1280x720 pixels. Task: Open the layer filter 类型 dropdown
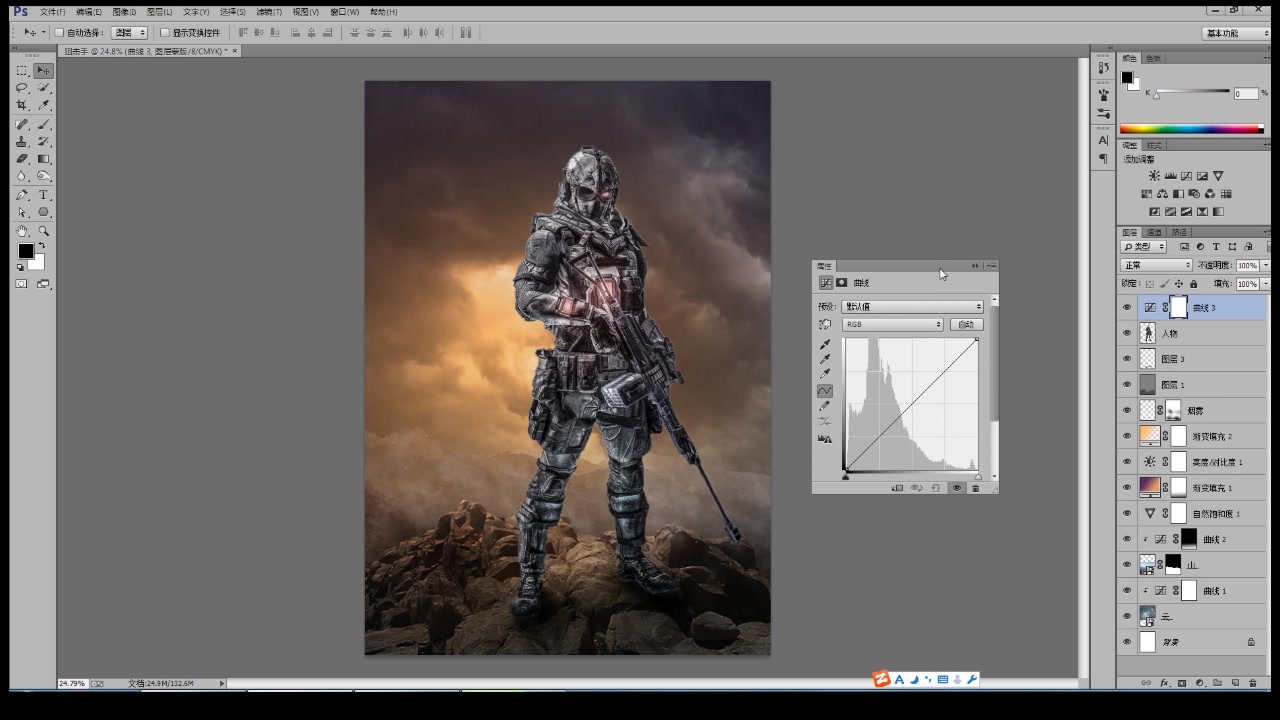point(1144,247)
